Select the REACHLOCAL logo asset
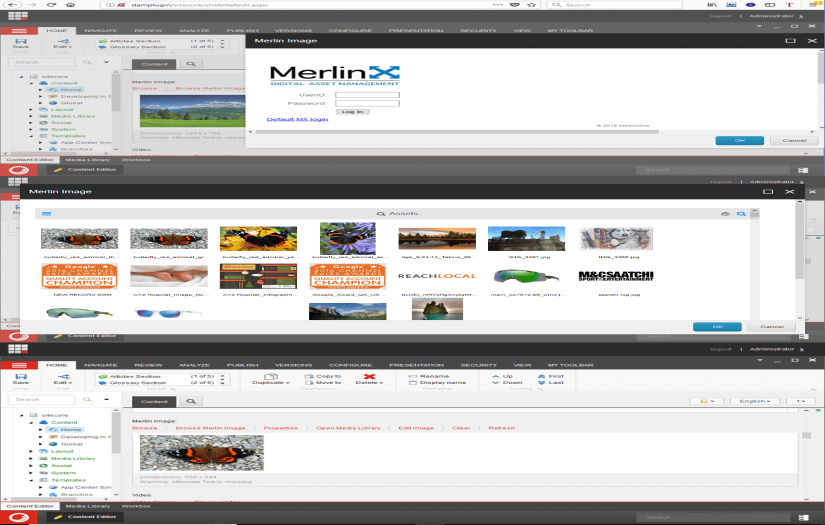The image size is (825, 525). coord(437,276)
